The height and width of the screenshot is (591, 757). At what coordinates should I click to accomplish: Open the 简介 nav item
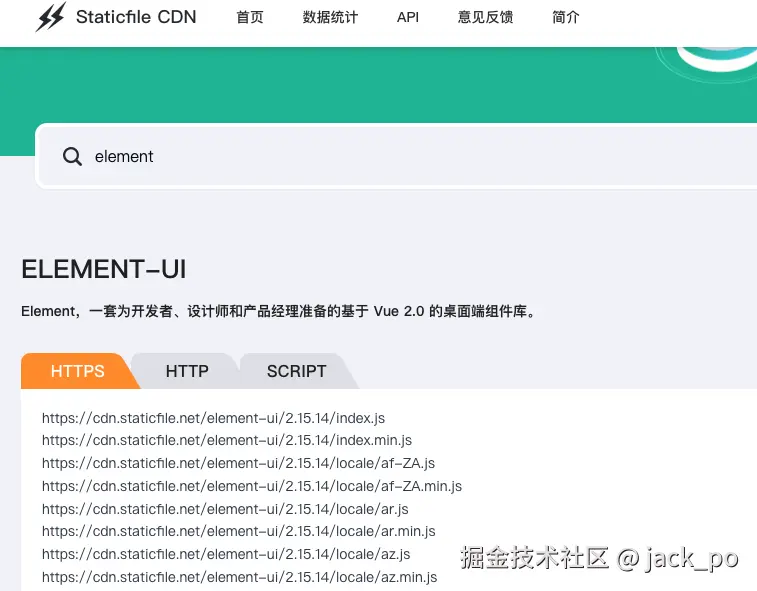point(565,17)
